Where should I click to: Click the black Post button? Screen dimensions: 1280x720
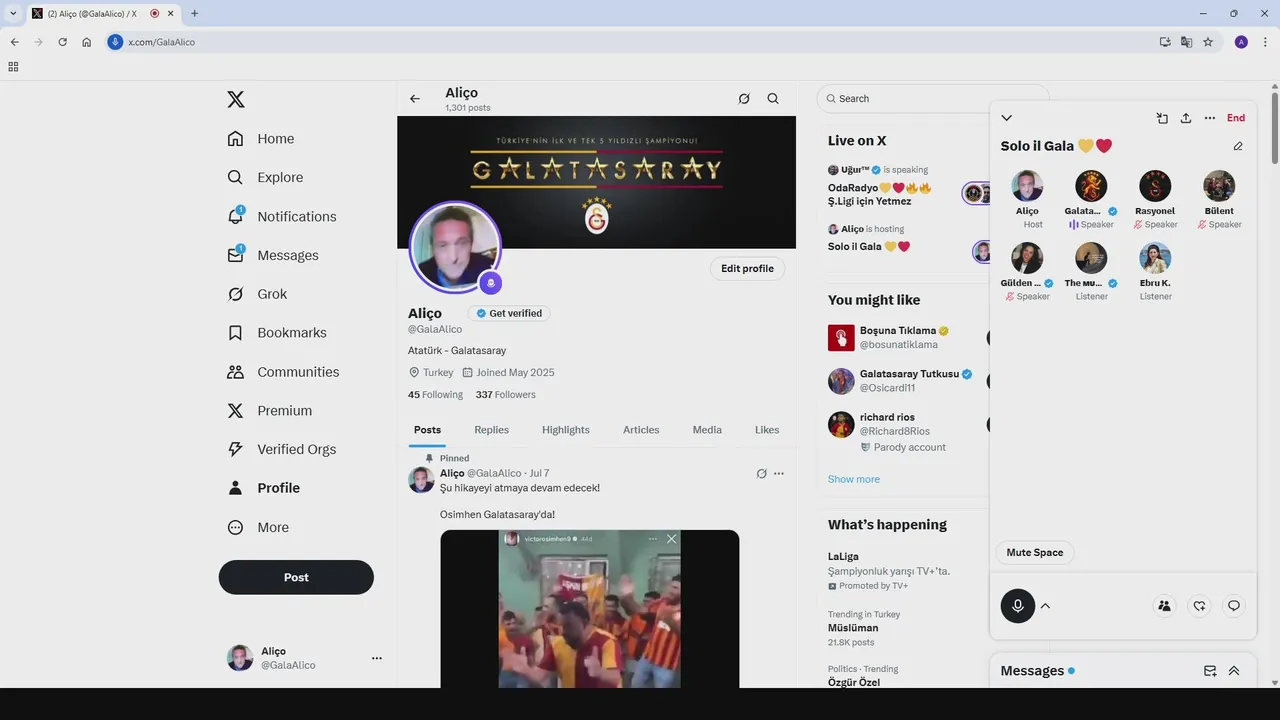point(296,577)
